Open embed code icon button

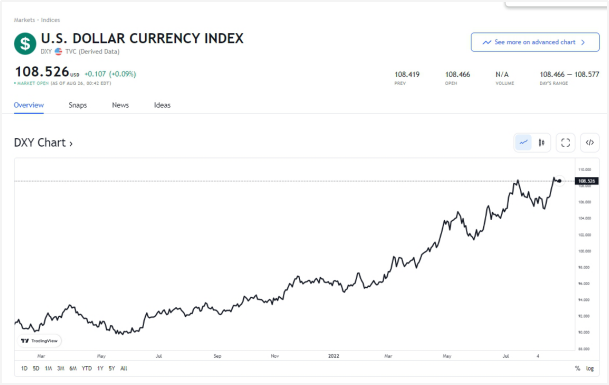click(x=590, y=143)
